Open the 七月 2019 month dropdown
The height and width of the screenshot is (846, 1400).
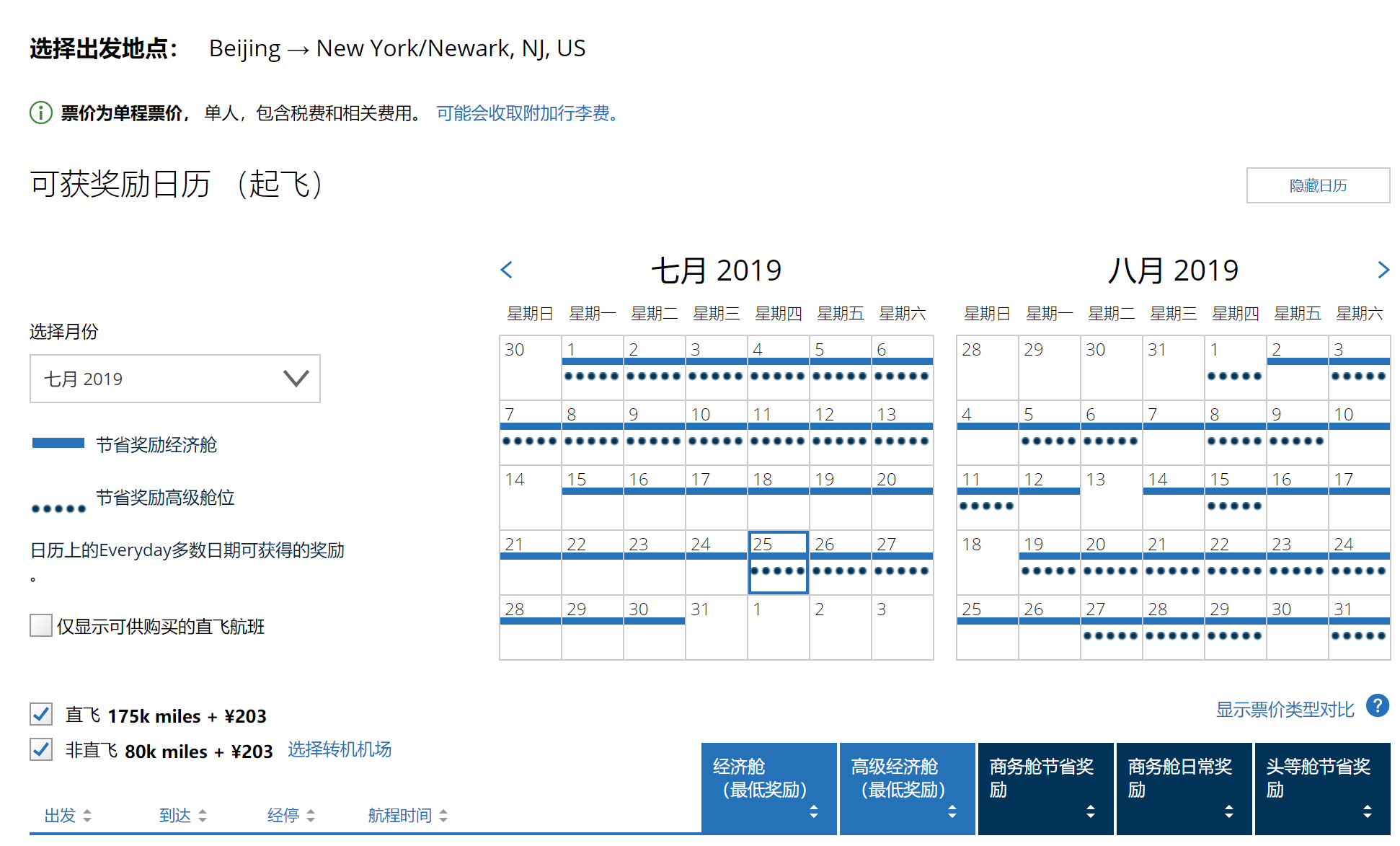175,379
